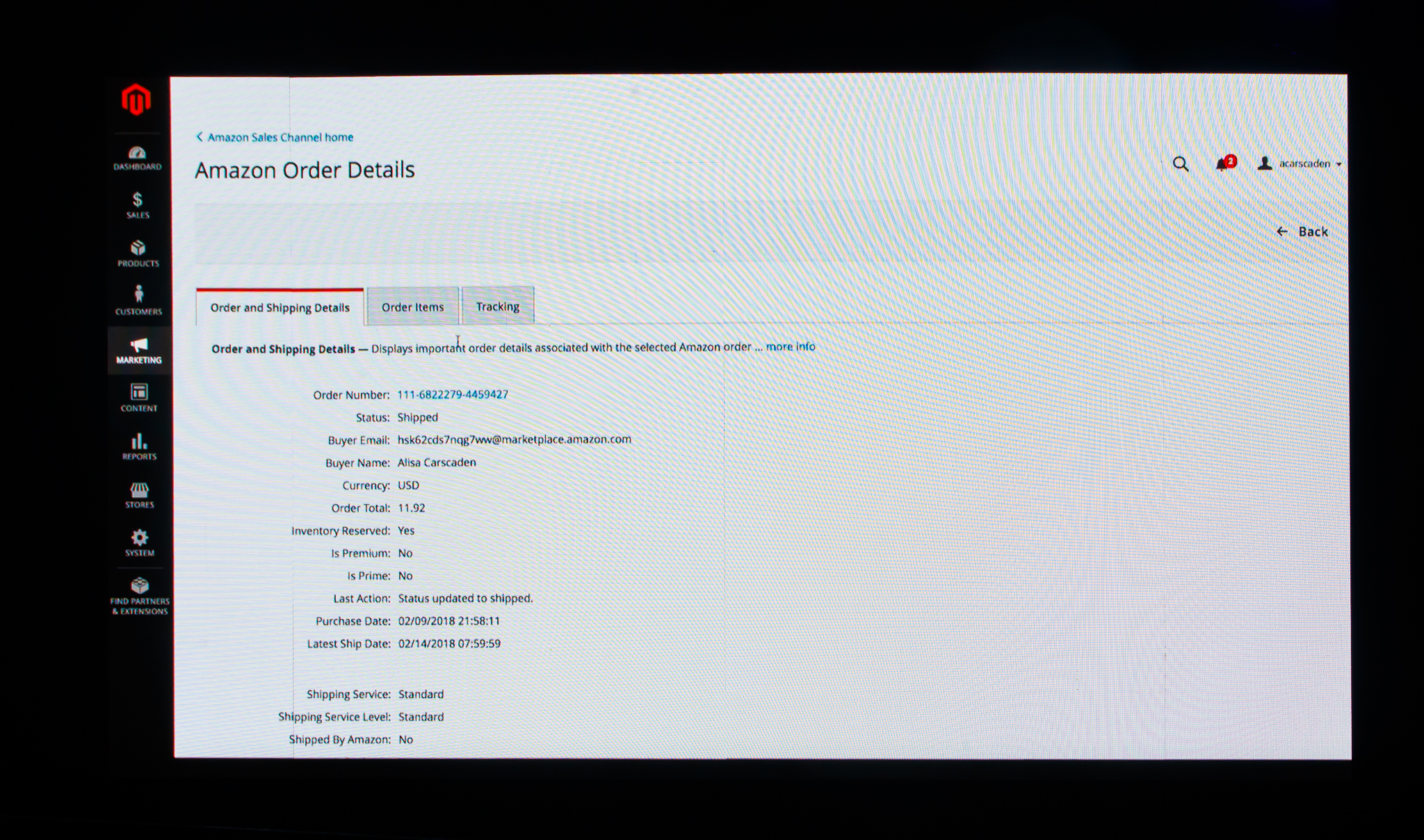Switch to the Tracking tab
Viewport: 1424px width, 840px height.
tap(498, 306)
